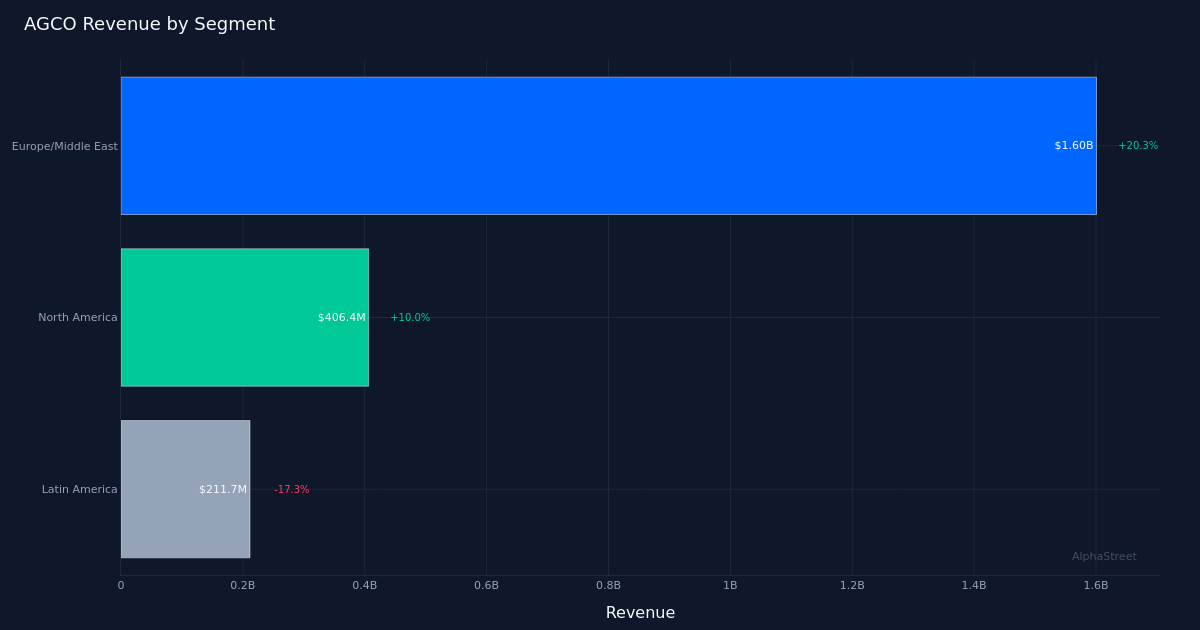Click the '1.6B' x-axis tick label

point(1096,586)
